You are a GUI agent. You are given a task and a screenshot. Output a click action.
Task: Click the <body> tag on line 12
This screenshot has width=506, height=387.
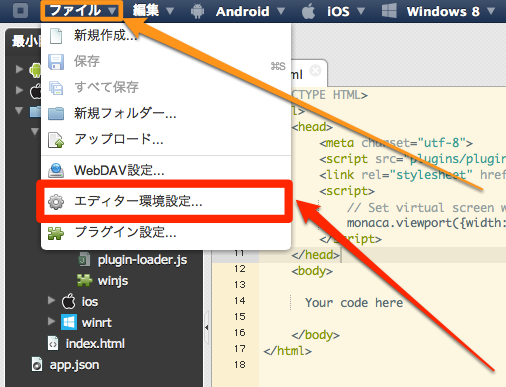(312, 271)
